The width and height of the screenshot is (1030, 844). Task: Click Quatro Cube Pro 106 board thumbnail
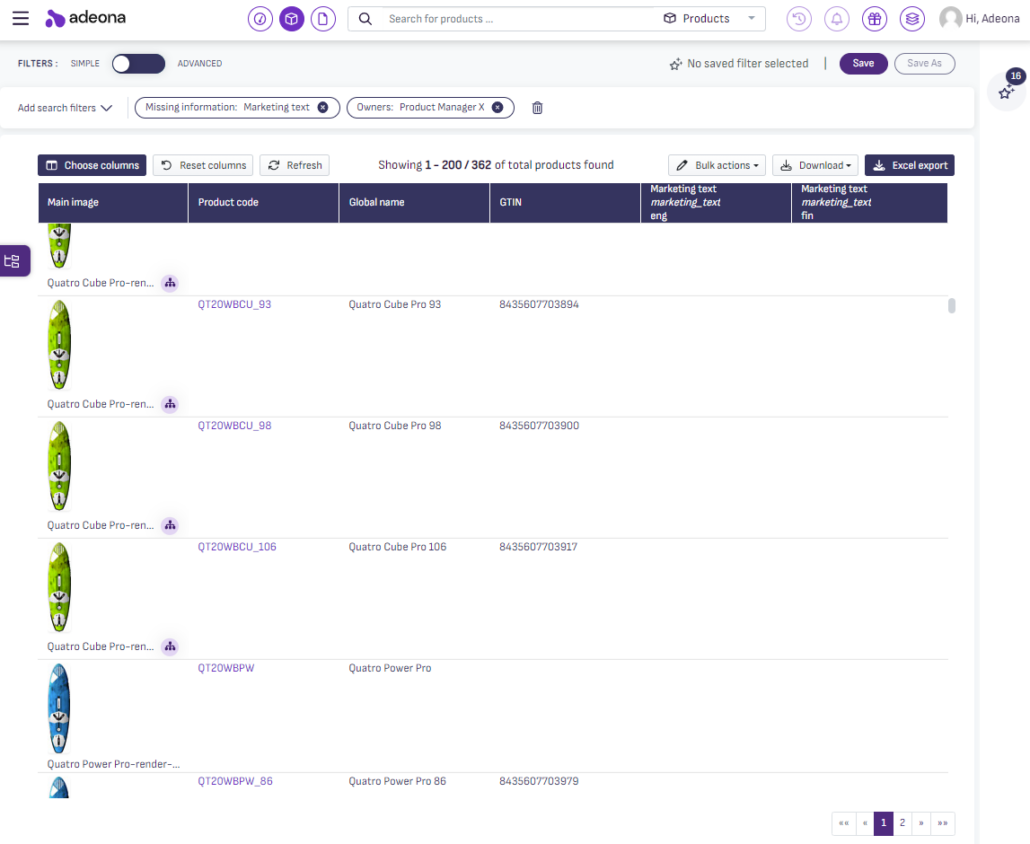(x=59, y=587)
